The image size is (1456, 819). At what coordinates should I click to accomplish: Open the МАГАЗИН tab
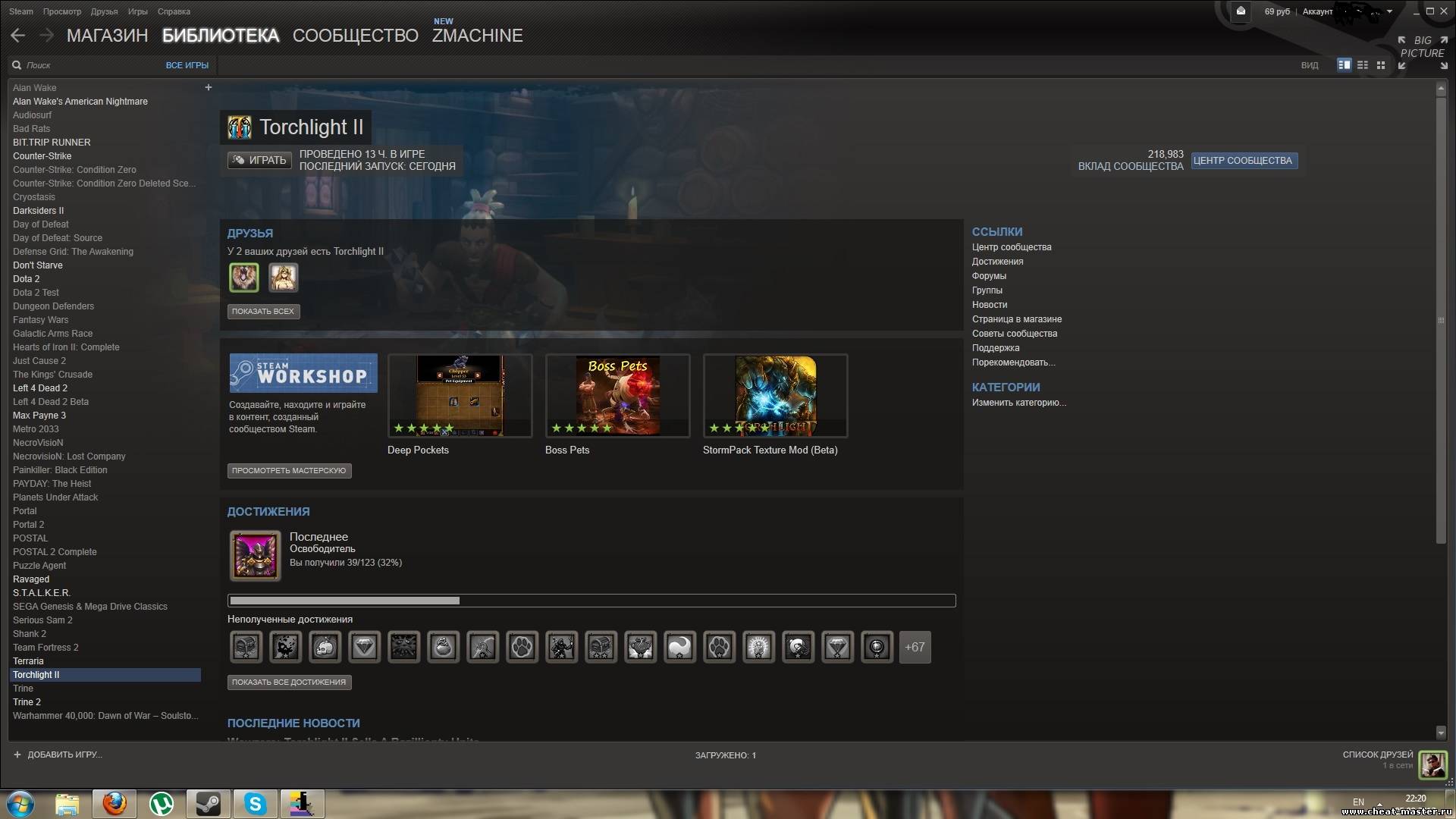click(107, 36)
